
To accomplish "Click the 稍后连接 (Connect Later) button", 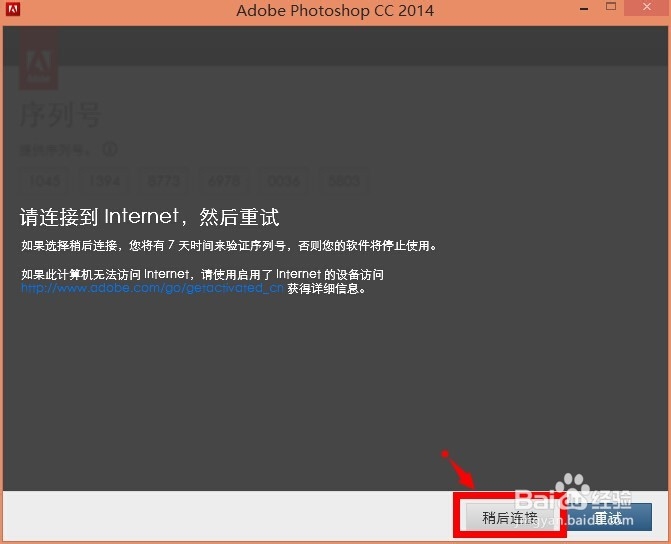I will click(510, 517).
